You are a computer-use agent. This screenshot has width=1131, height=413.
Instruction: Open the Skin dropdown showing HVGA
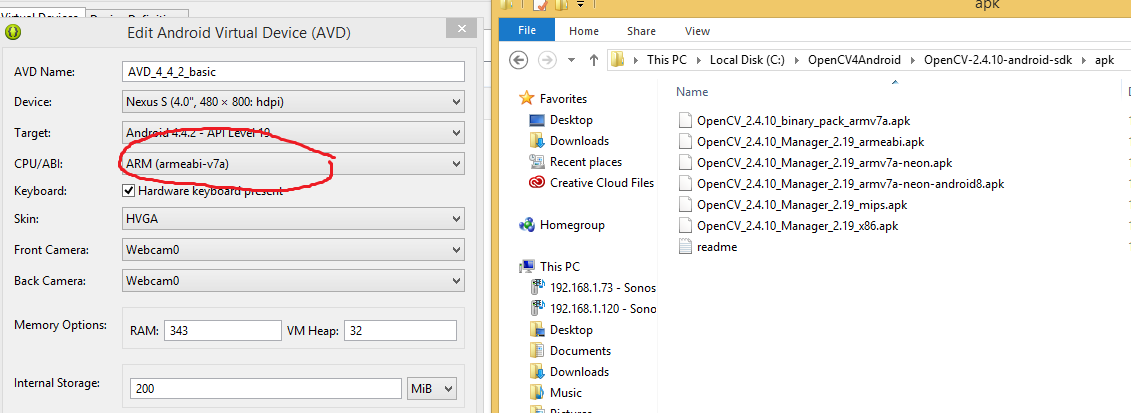[293, 220]
